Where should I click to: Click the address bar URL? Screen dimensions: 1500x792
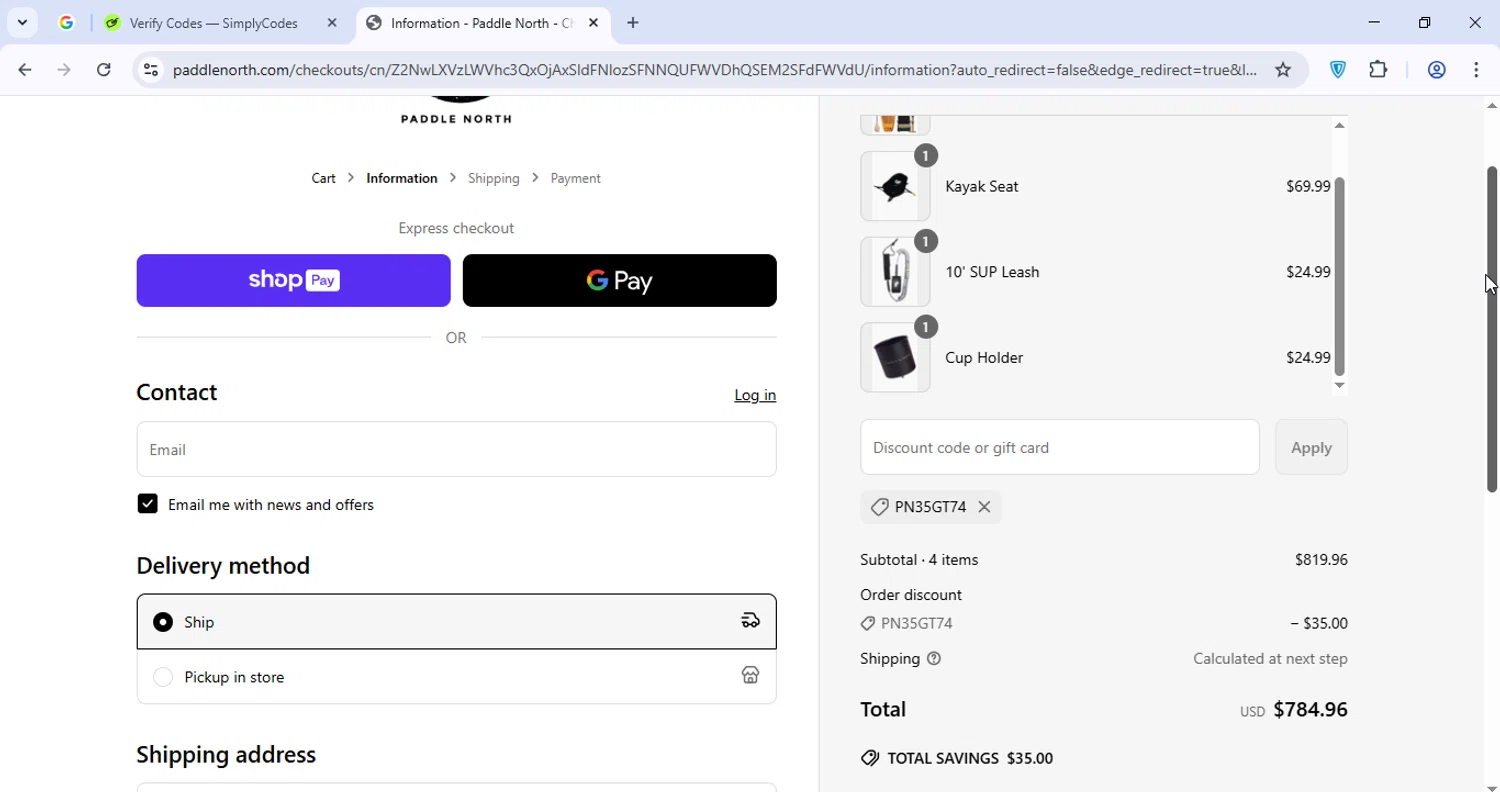714,70
